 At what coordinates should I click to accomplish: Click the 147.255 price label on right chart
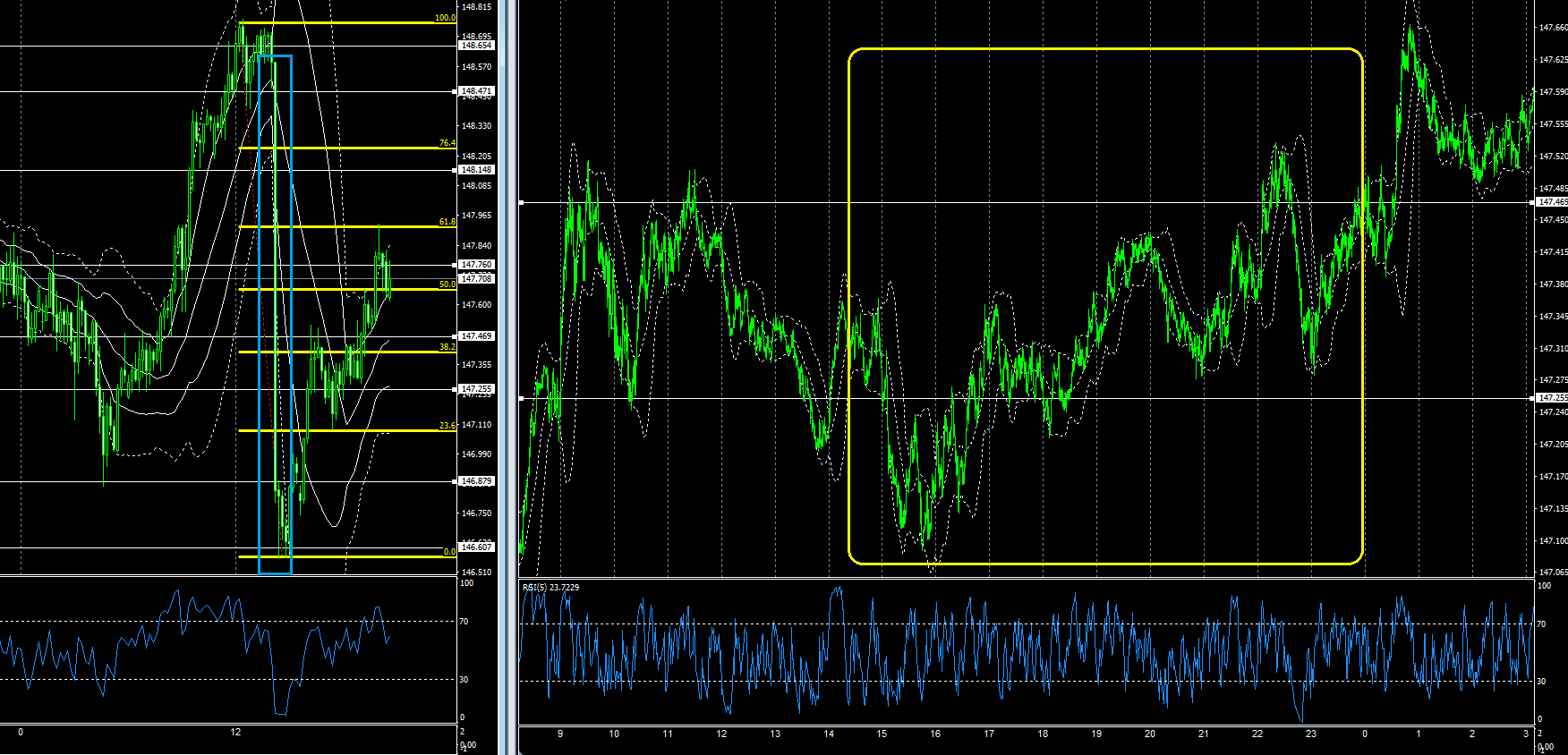point(1552,398)
